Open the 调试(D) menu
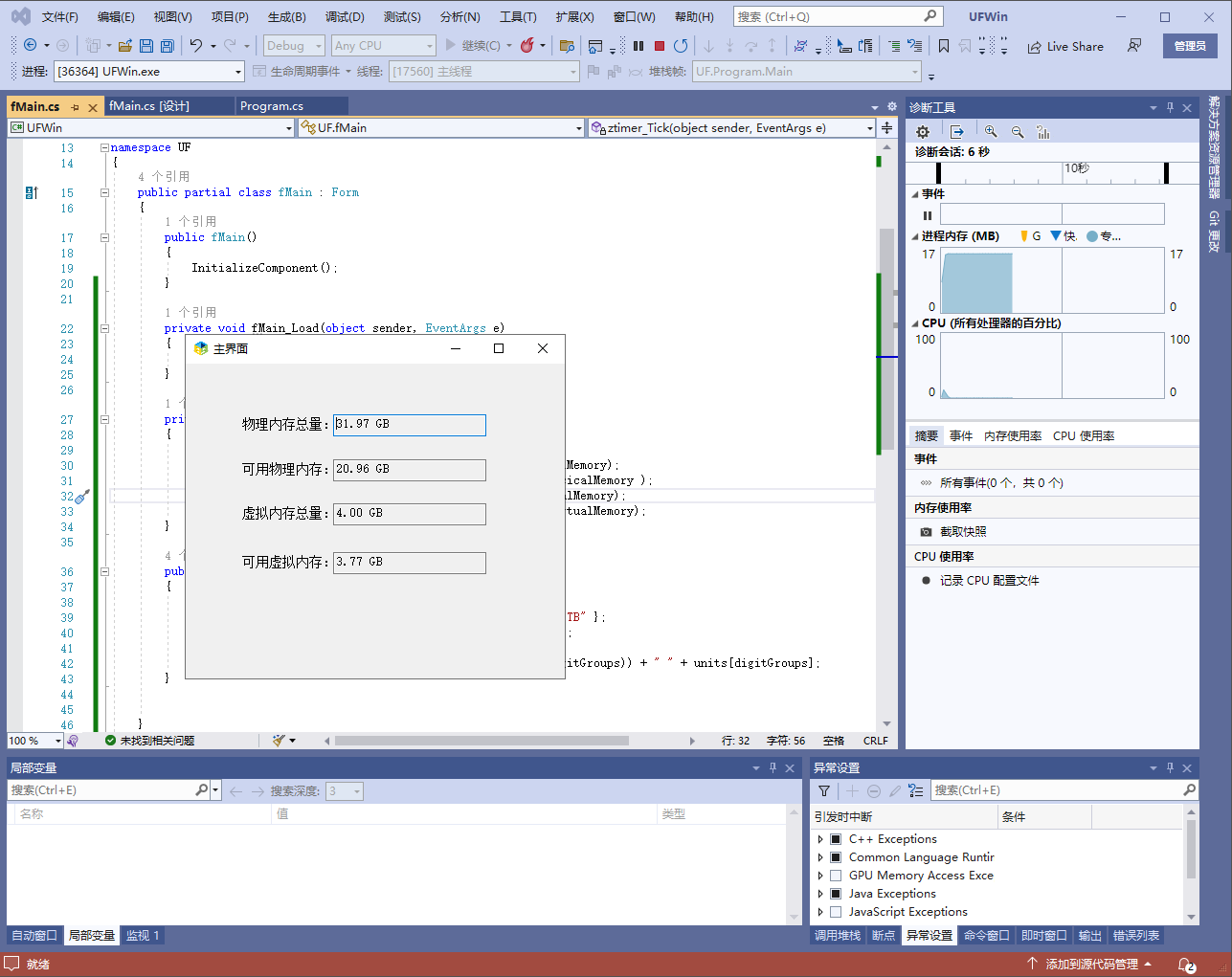Screen dimensions: 1232x977 [x=345, y=17]
